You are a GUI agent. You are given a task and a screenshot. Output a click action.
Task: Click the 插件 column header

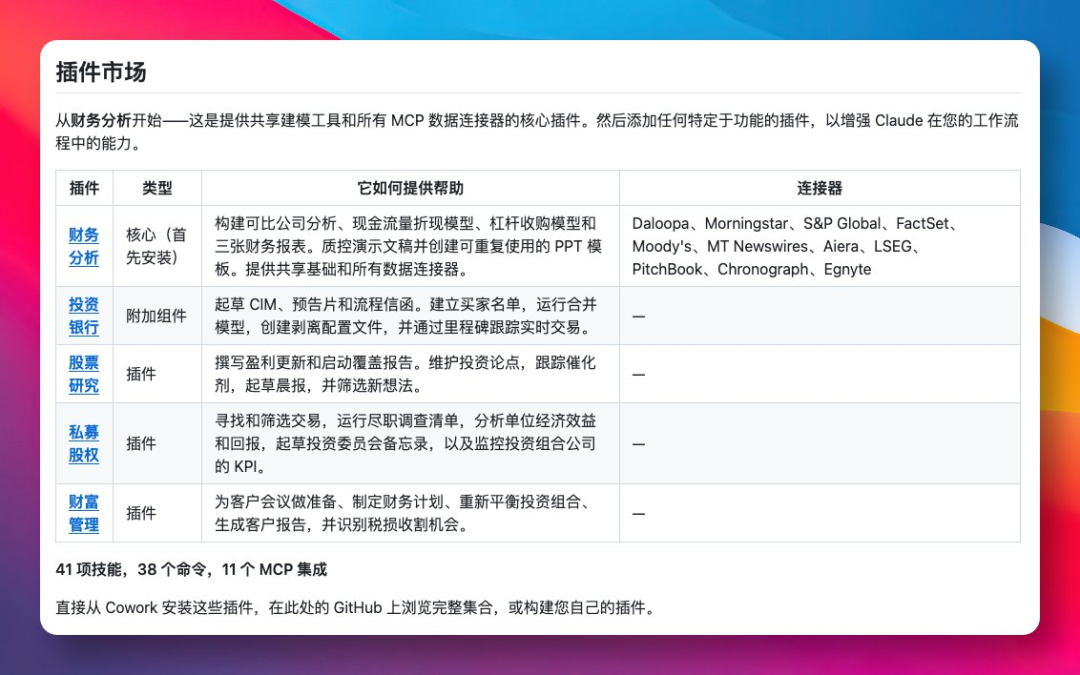click(84, 188)
